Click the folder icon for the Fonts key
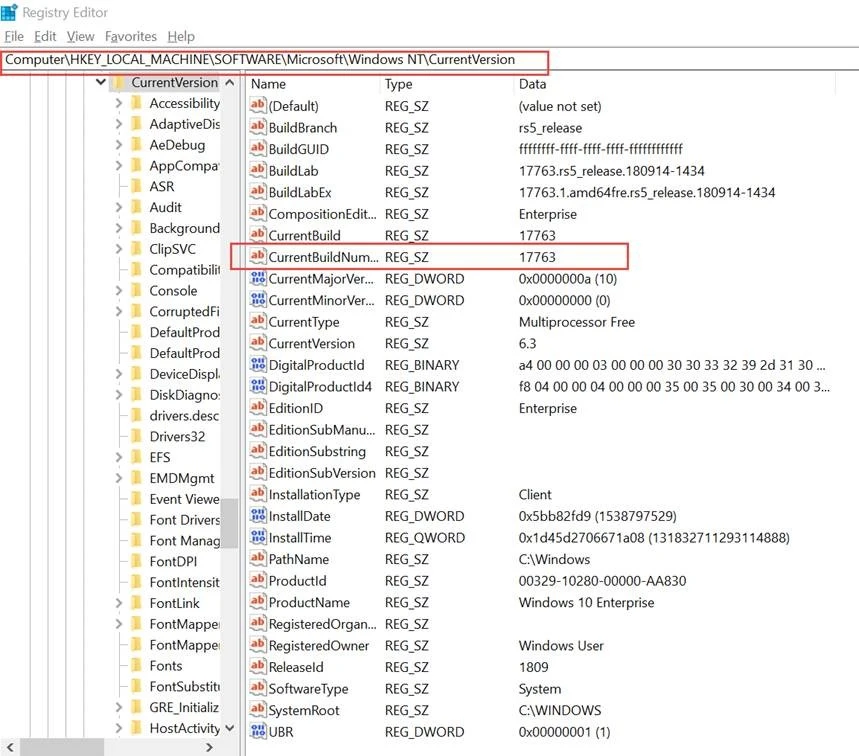Viewport: 859px width, 756px height. tap(136, 666)
